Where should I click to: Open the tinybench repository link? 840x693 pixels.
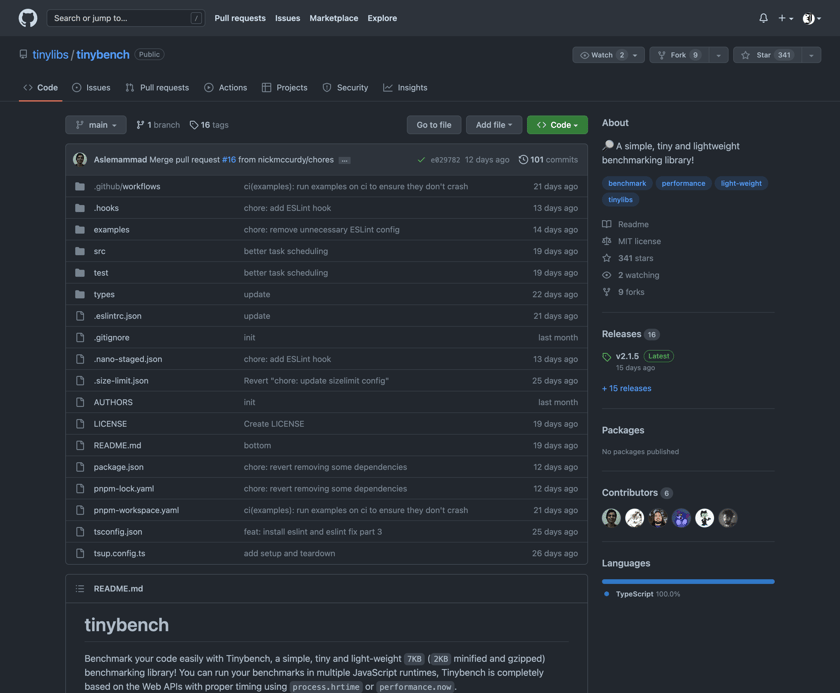point(103,55)
